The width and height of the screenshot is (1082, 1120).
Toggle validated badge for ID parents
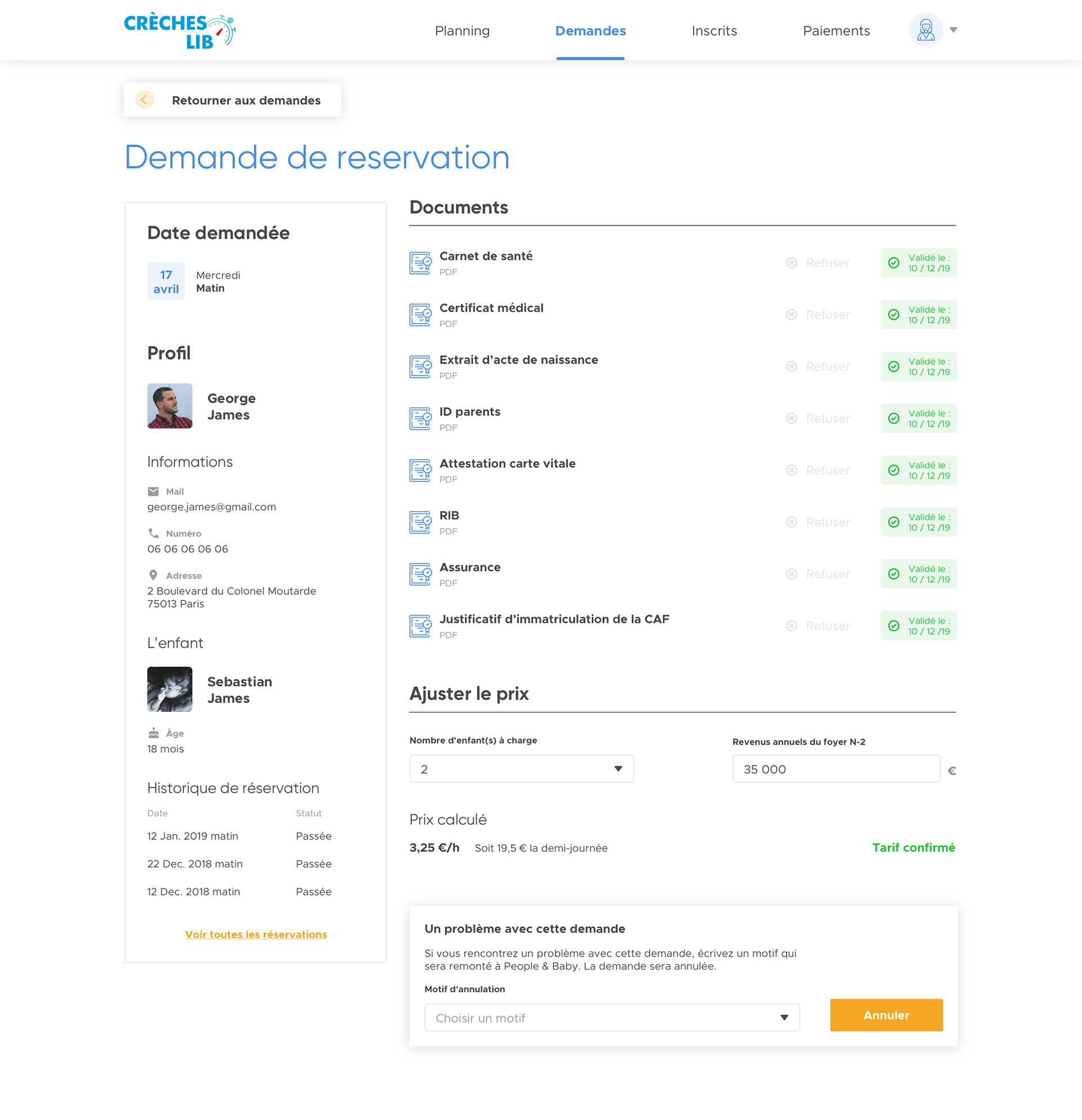919,418
